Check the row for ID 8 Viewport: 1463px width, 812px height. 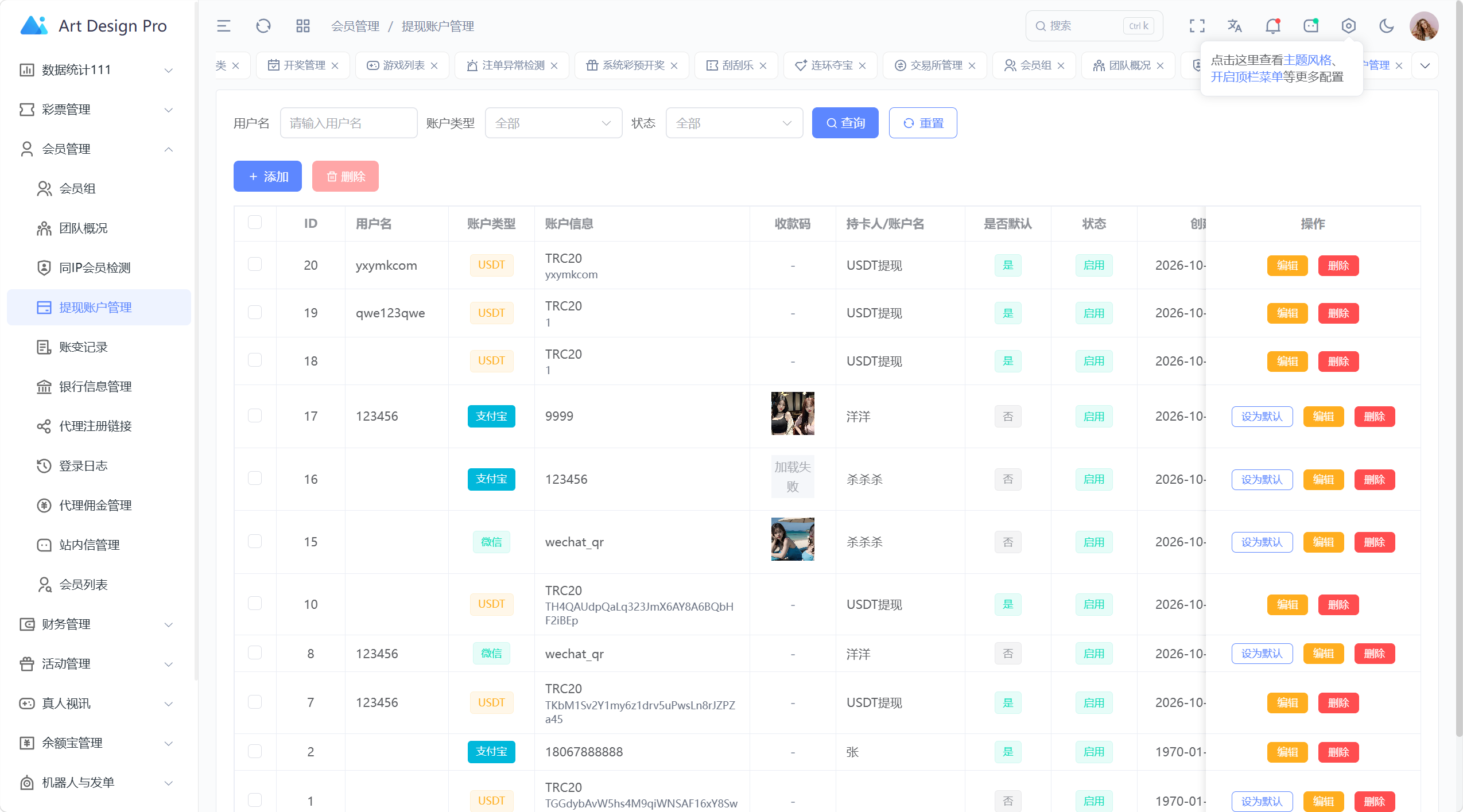(x=255, y=653)
